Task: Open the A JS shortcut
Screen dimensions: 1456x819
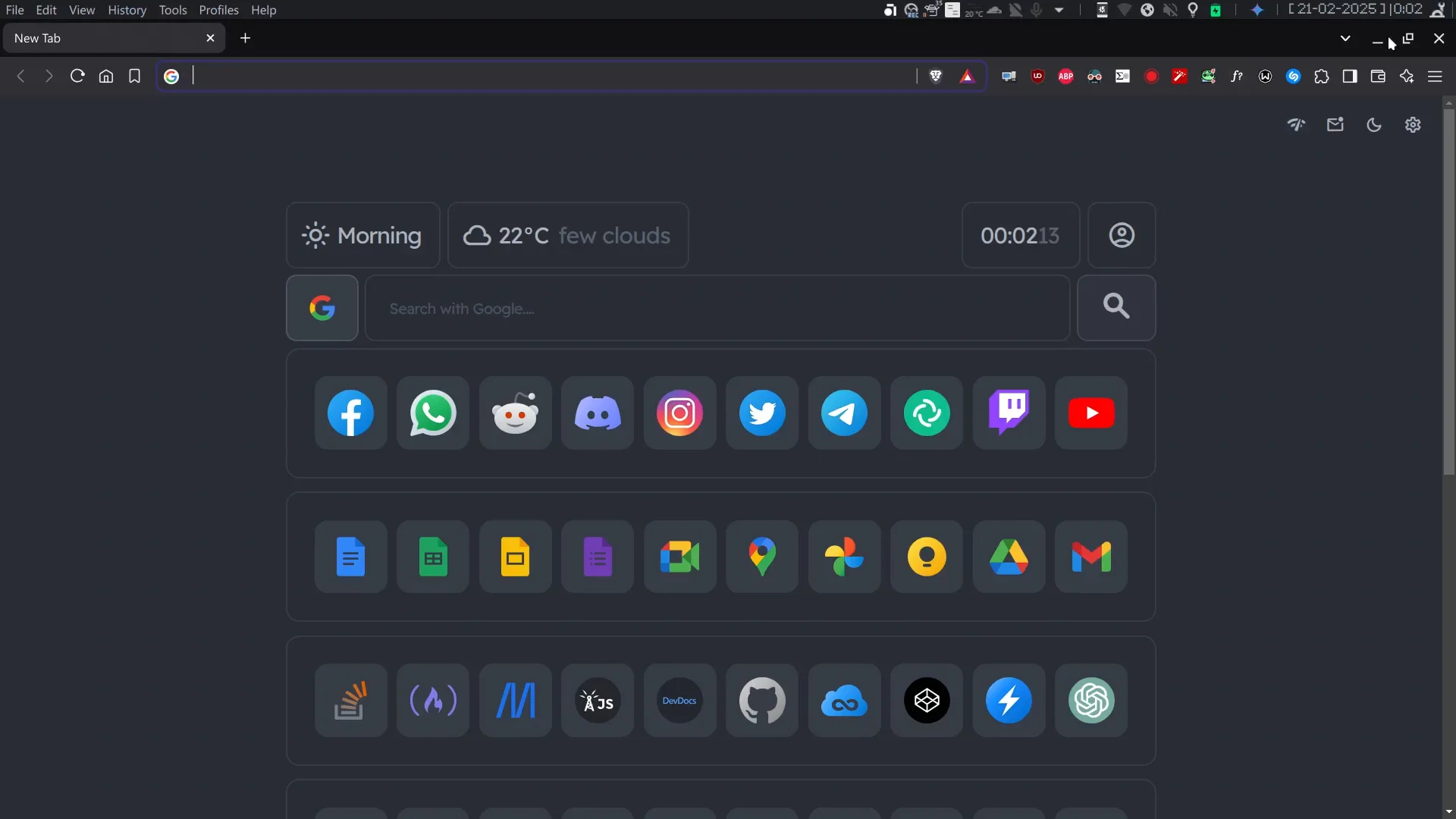Action: (x=598, y=701)
